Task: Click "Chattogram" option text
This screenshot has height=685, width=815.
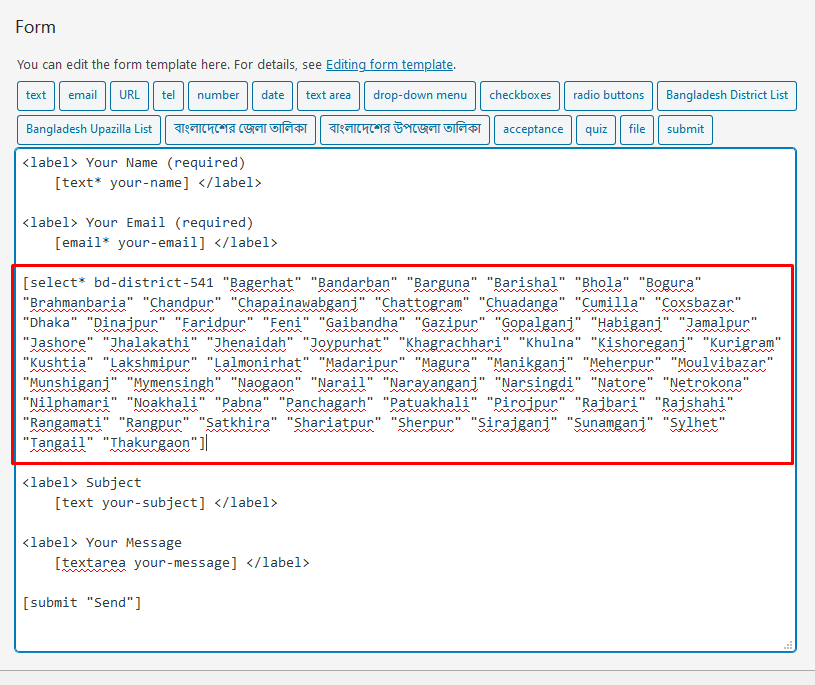Action: pos(422,303)
